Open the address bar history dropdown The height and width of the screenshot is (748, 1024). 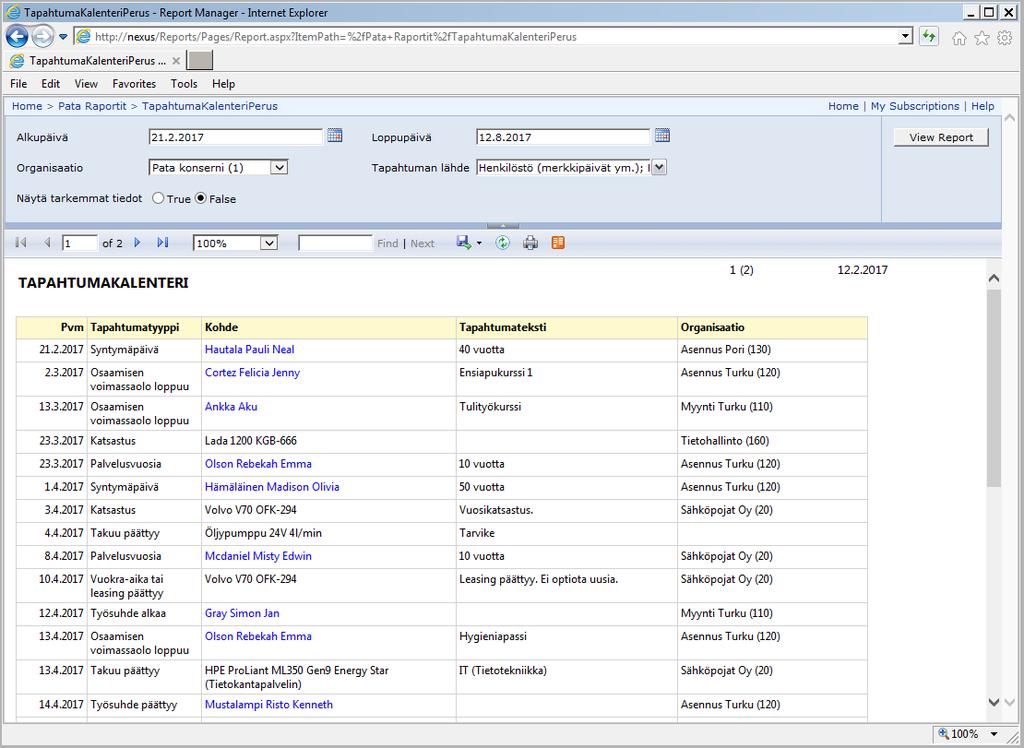905,37
